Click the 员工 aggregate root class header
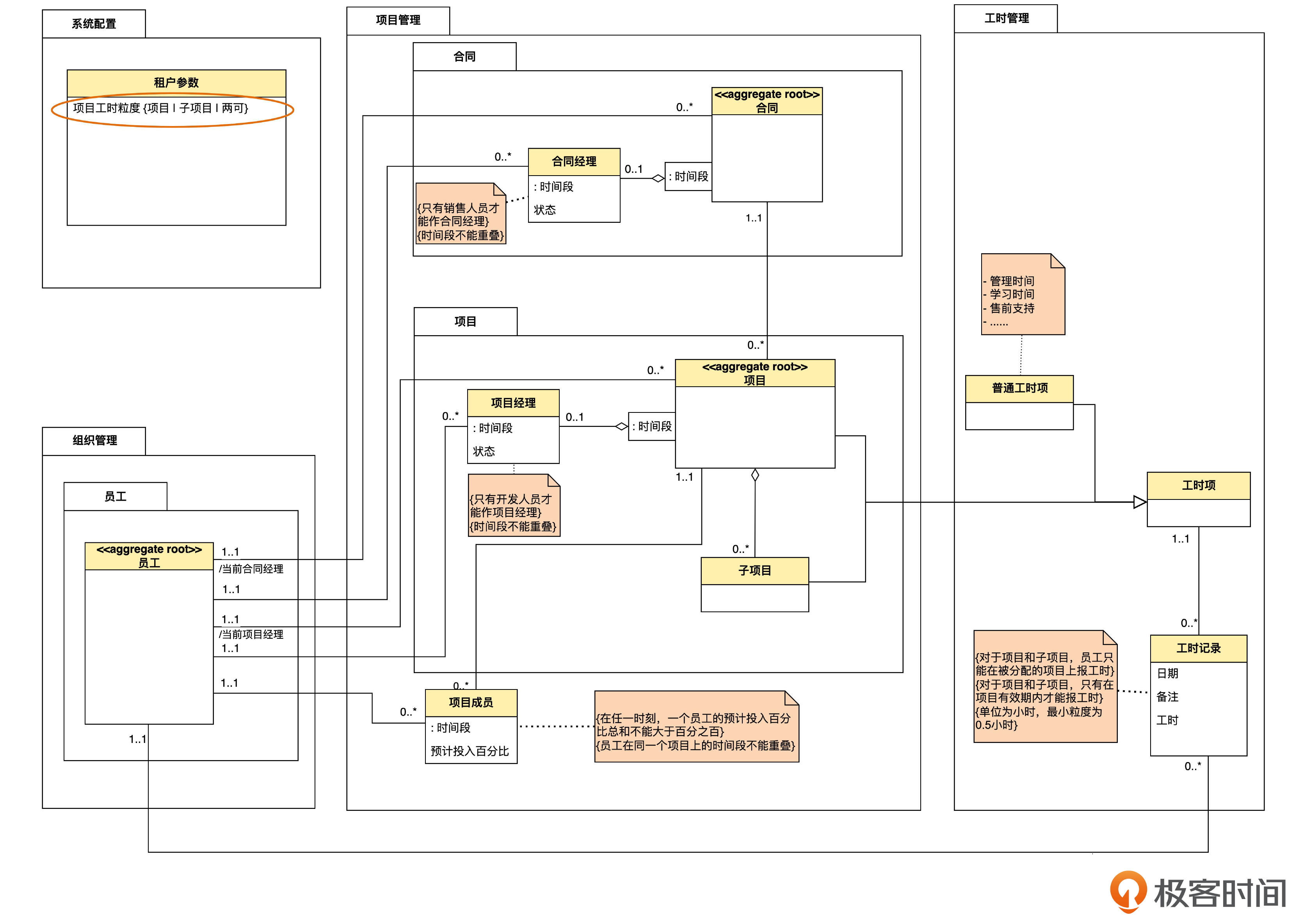The width and height of the screenshot is (1311, 924). tap(149, 556)
